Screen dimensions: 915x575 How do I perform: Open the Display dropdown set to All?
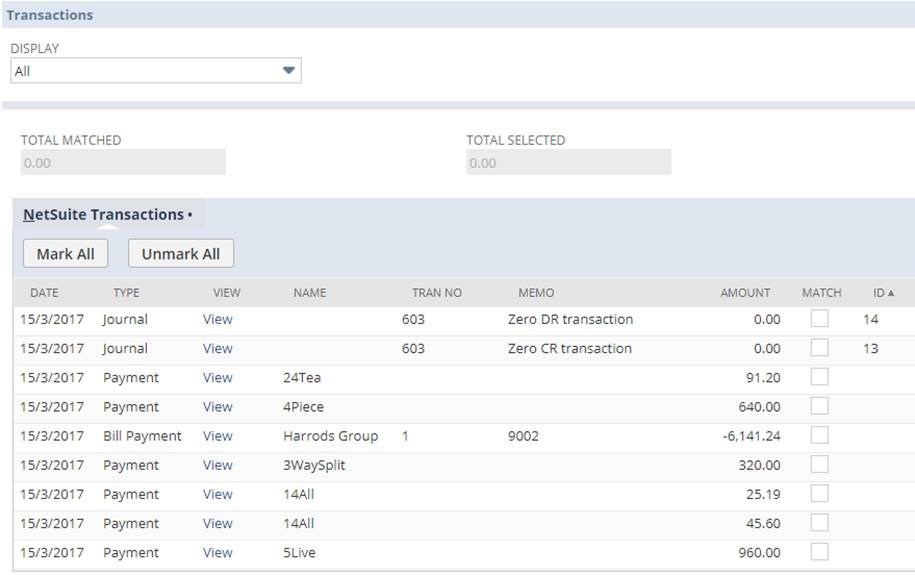[x=156, y=71]
